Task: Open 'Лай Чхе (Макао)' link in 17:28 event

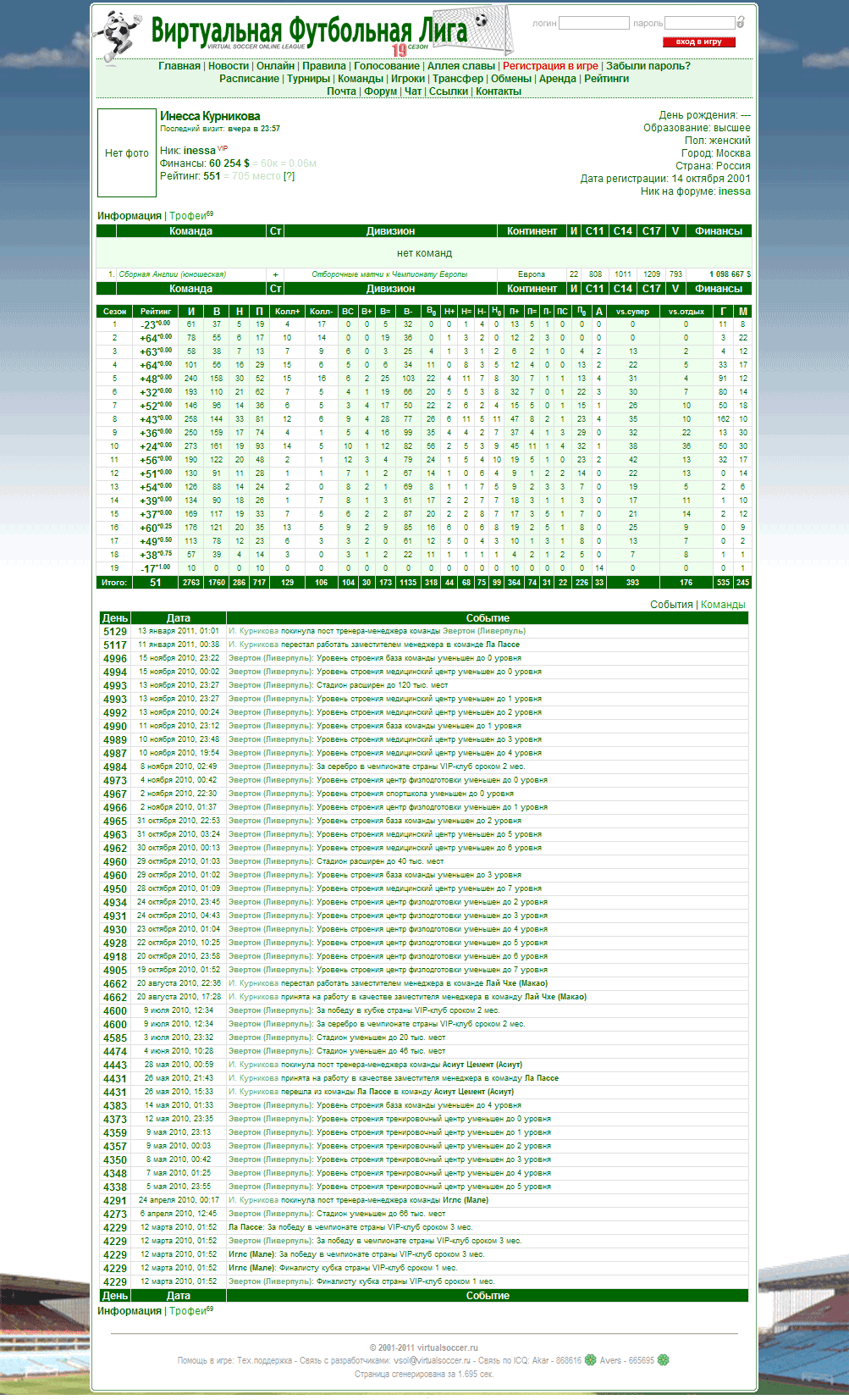Action: point(555,997)
